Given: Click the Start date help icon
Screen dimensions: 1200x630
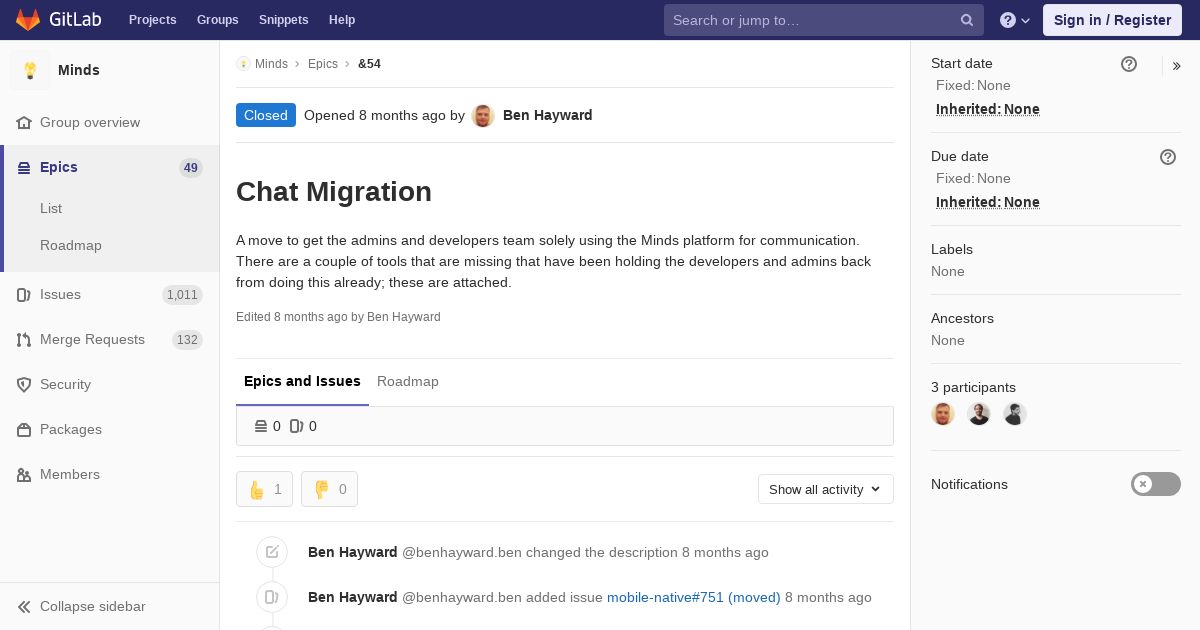Looking at the screenshot, I should (x=1129, y=64).
